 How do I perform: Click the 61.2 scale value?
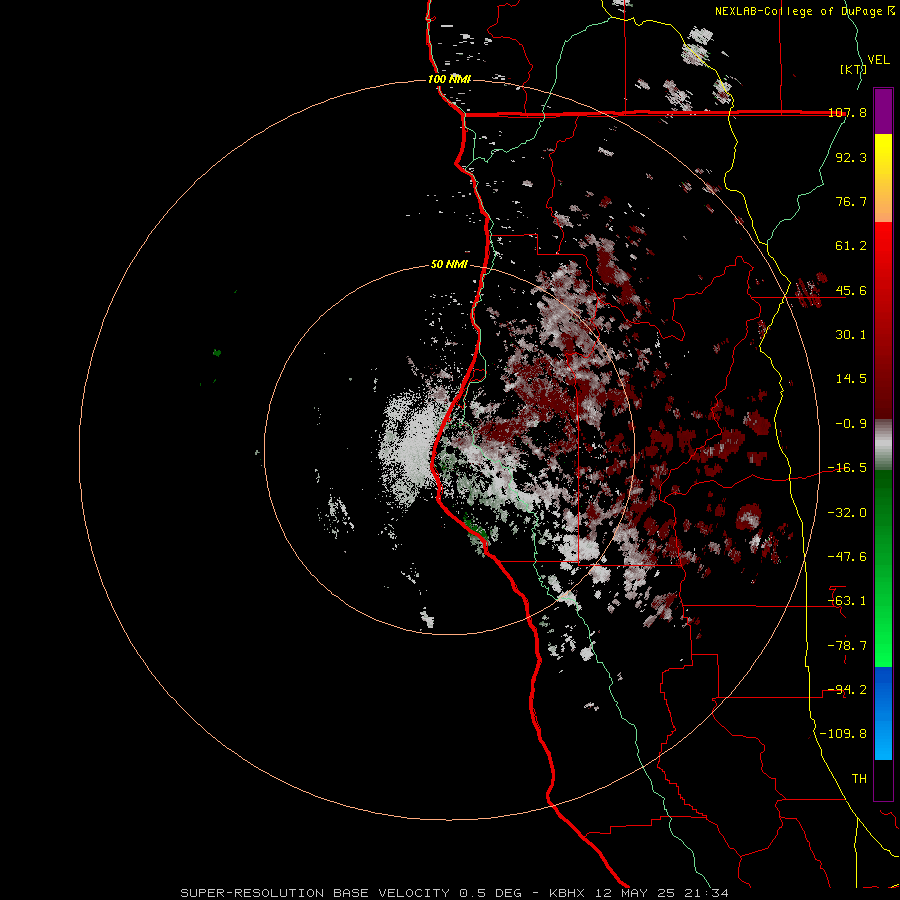[851, 246]
